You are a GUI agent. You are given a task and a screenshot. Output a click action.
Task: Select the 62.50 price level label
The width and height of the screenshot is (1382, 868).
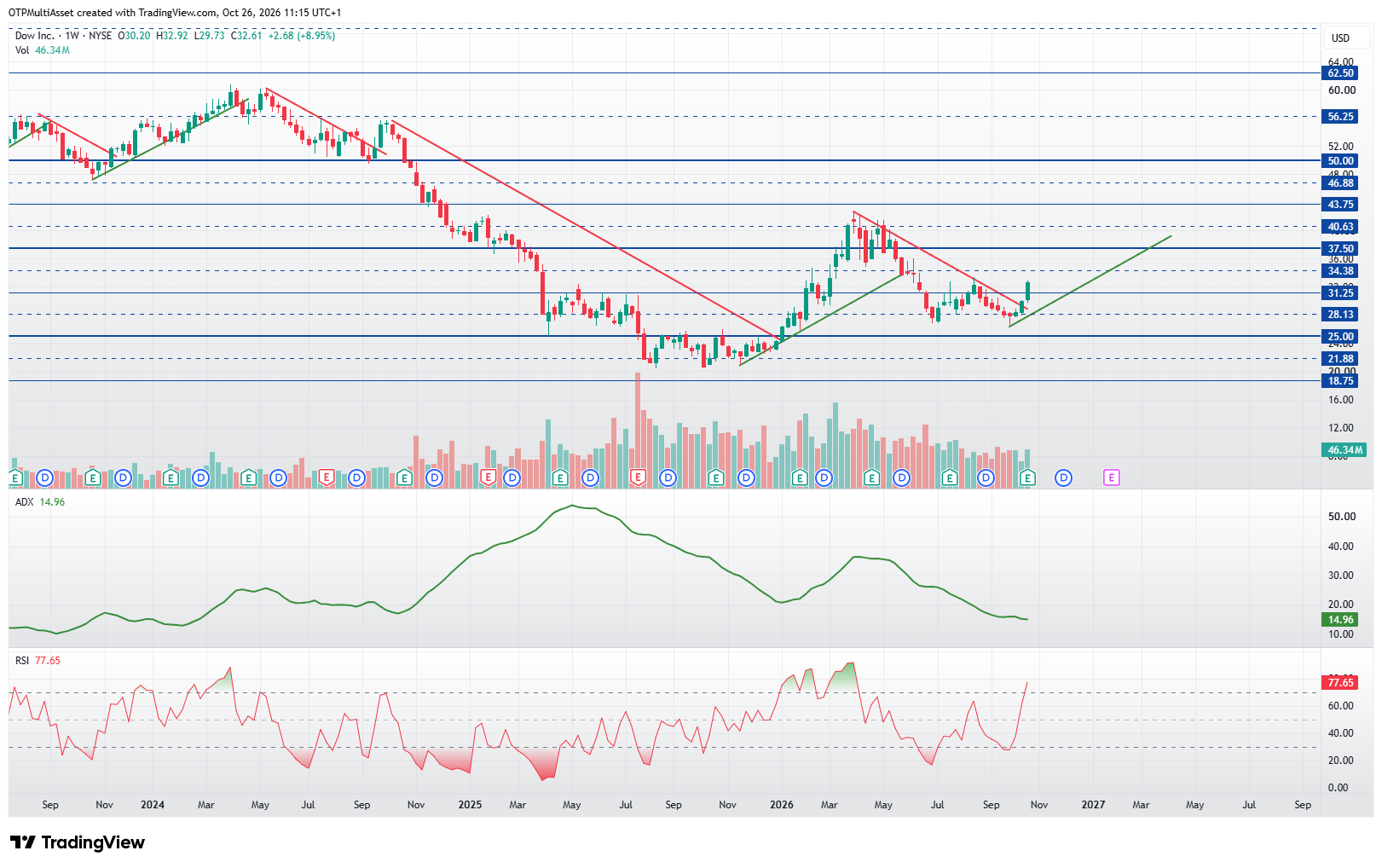point(1340,73)
